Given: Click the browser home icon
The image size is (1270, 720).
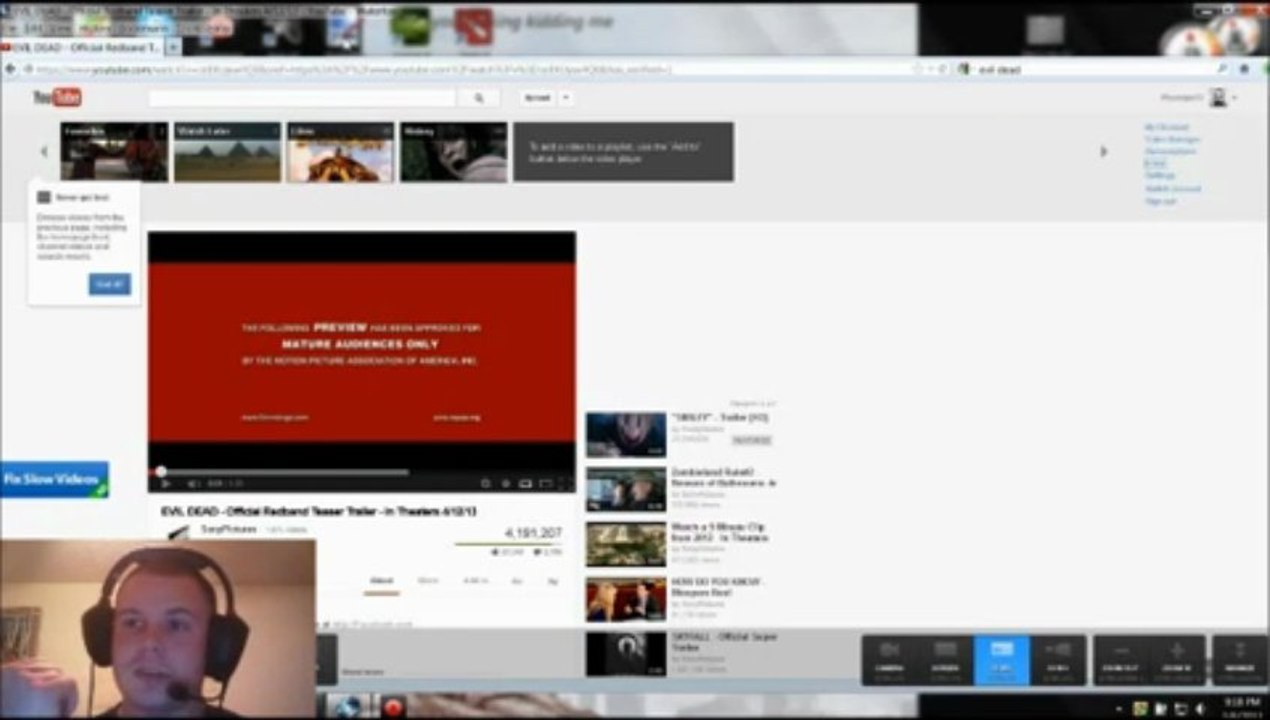Looking at the screenshot, I should coord(1245,69).
